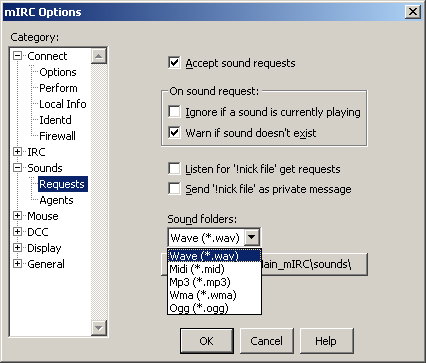This screenshot has width=426, height=363.
Task: Select Options under Connect
Action: point(58,72)
